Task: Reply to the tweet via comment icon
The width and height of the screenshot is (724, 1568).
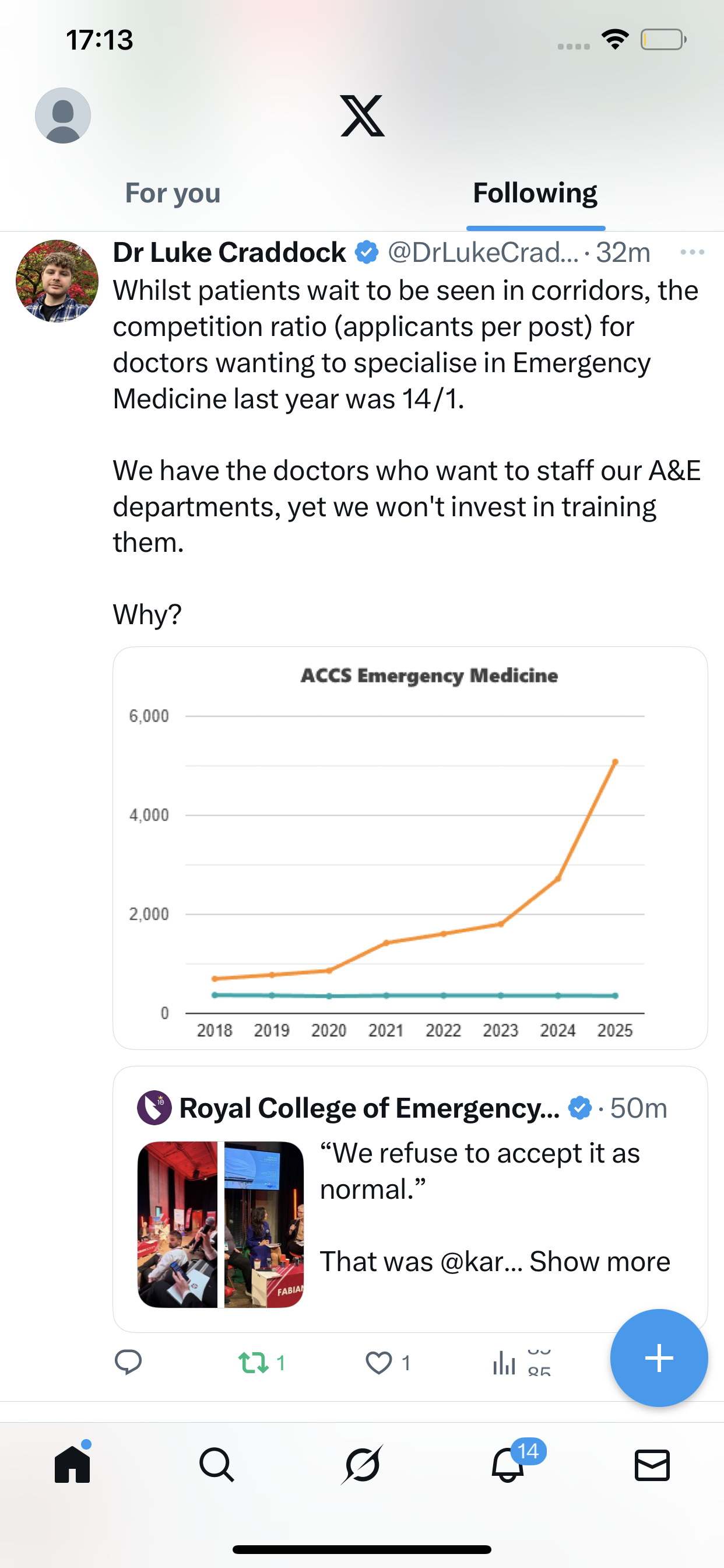Action: (x=128, y=1362)
